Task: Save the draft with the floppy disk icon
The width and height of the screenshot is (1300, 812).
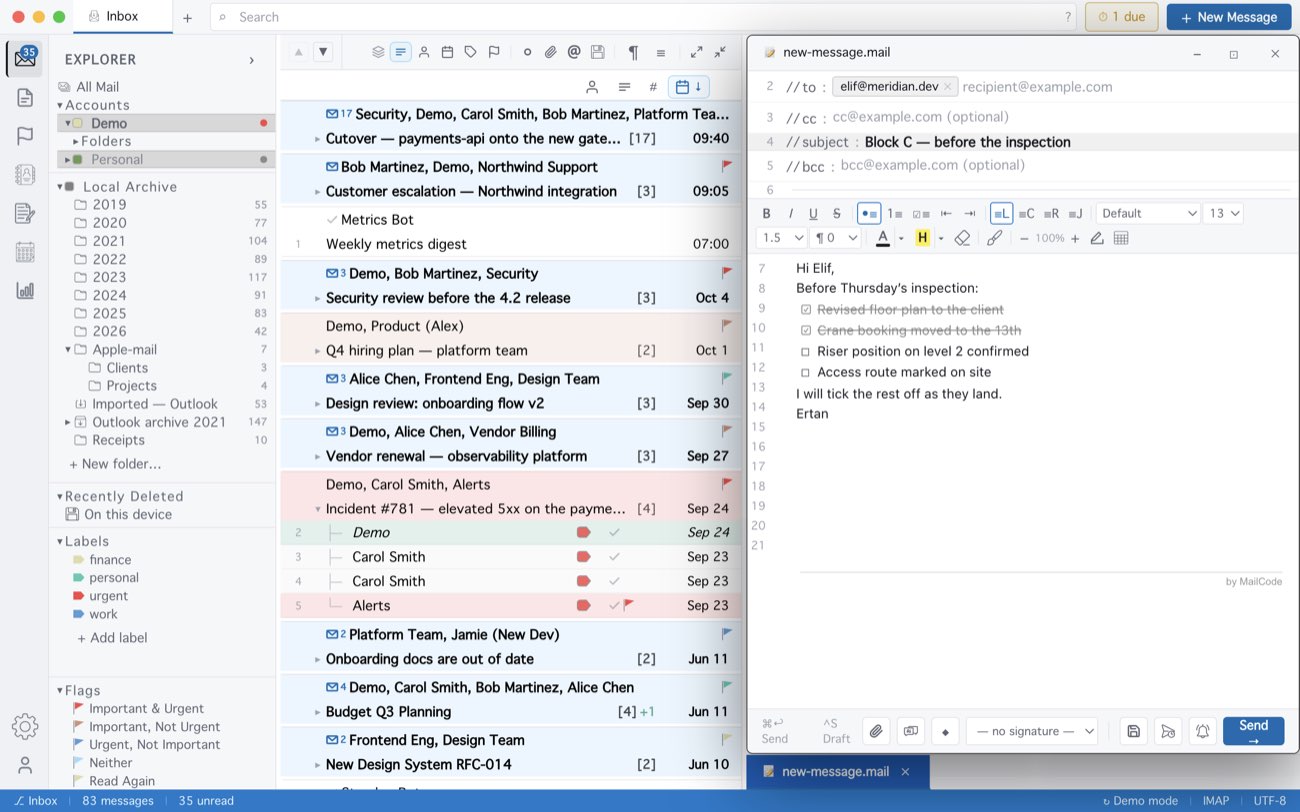Action: (x=1133, y=731)
